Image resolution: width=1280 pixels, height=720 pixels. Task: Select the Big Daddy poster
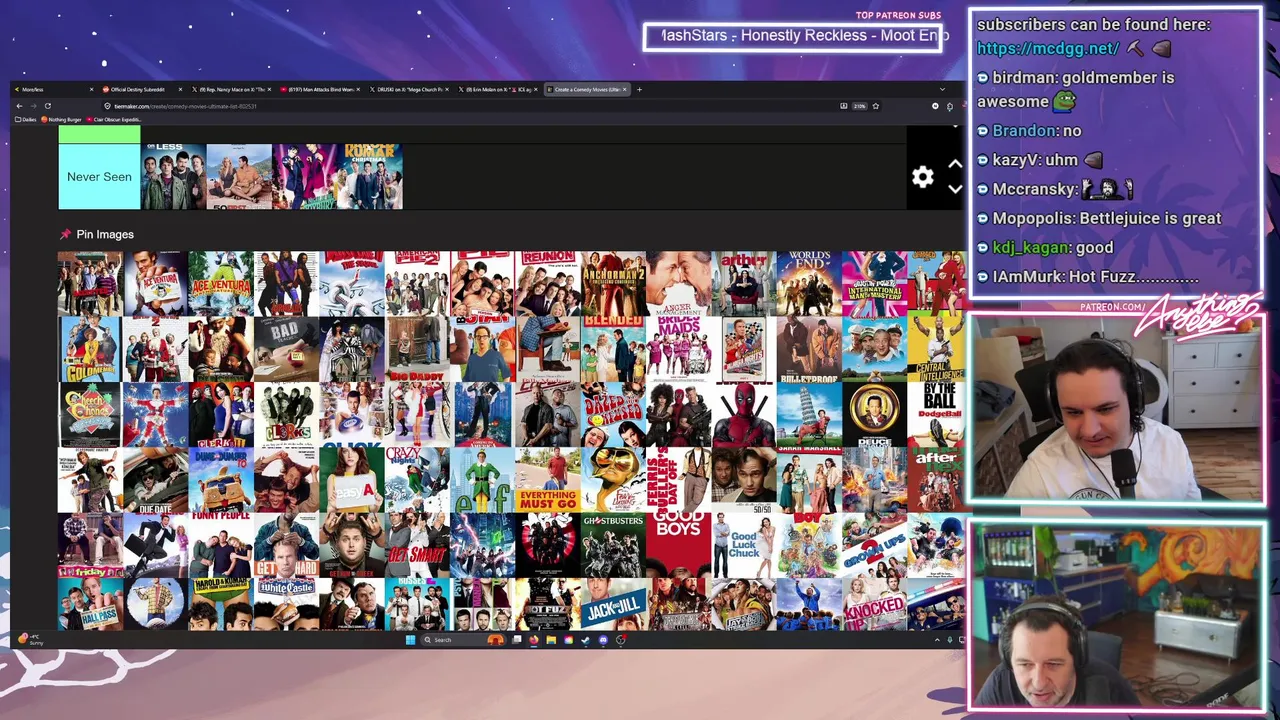[x=417, y=348]
